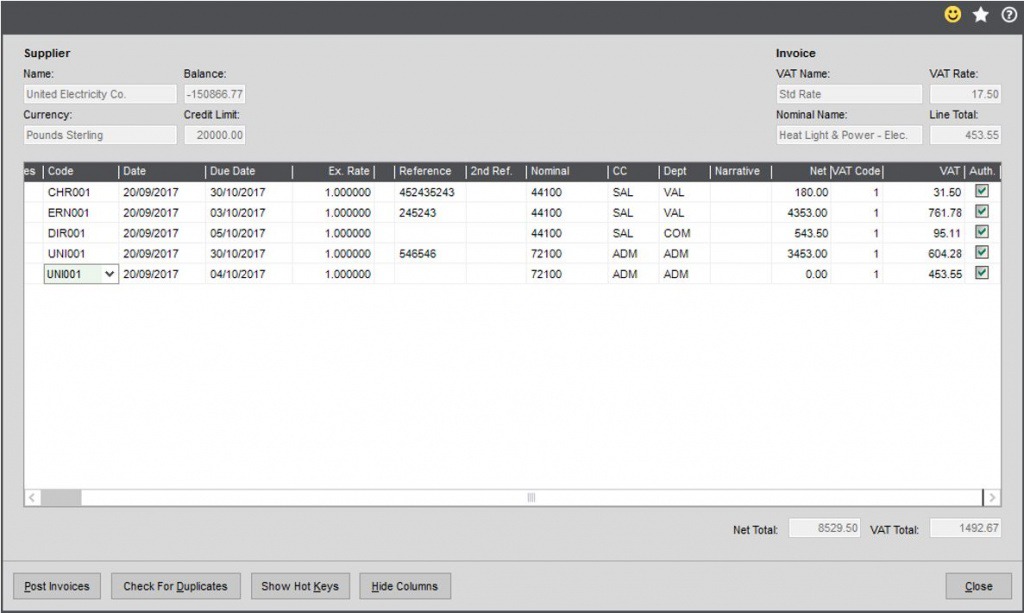This screenshot has width=1024, height=613.
Task: Click the CC column header
Action: point(633,171)
